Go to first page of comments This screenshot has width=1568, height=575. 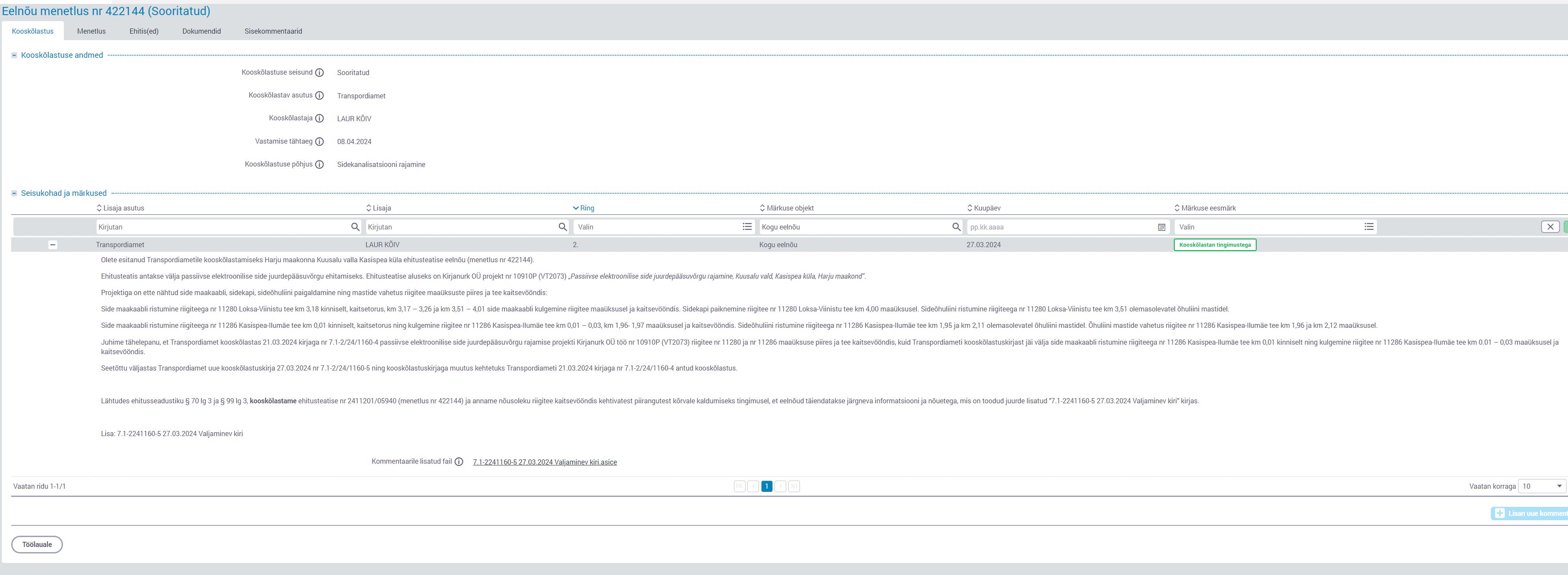pos(740,486)
